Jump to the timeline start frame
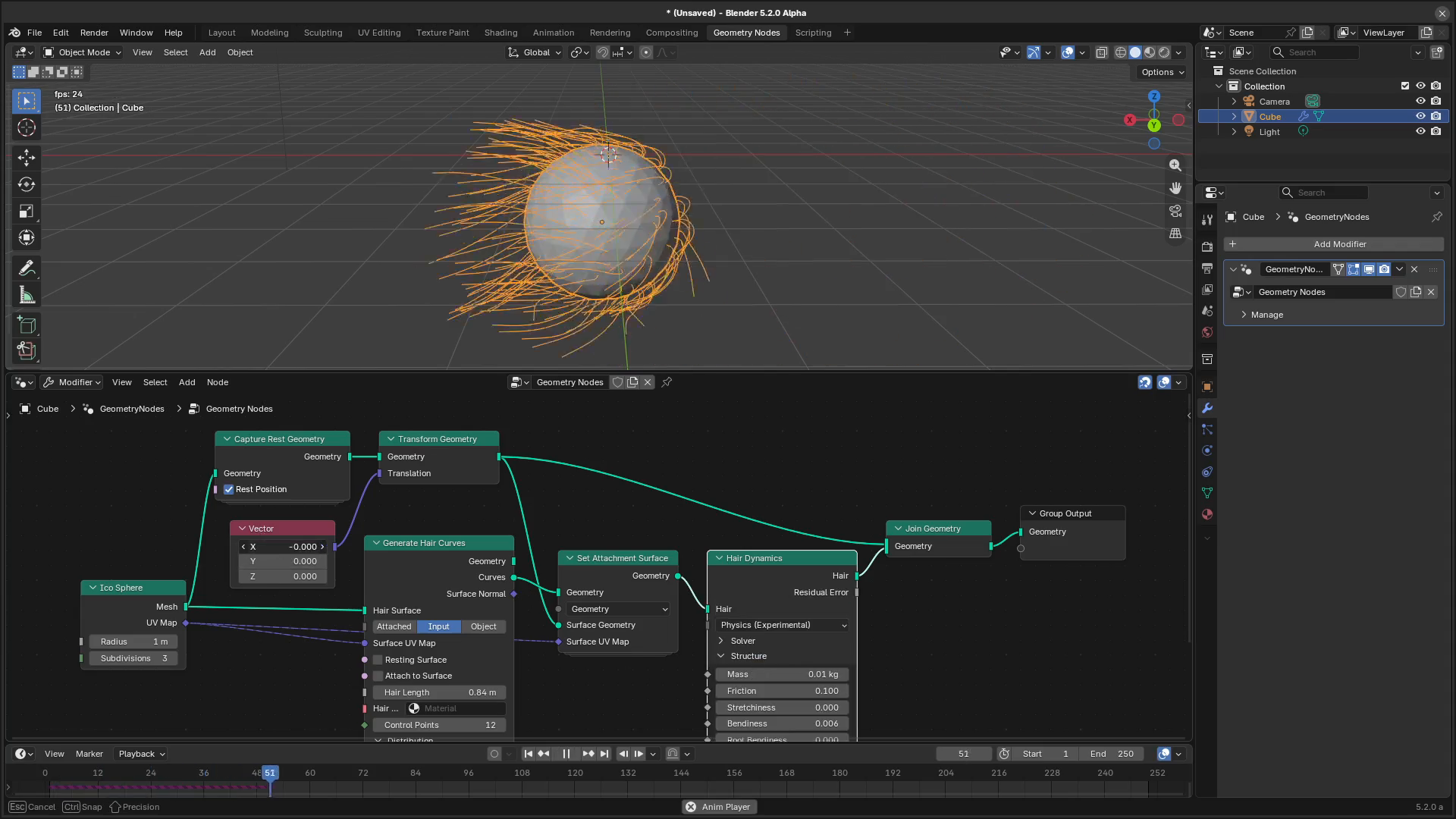This screenshot has width=1456, height=819. (529, 754)
